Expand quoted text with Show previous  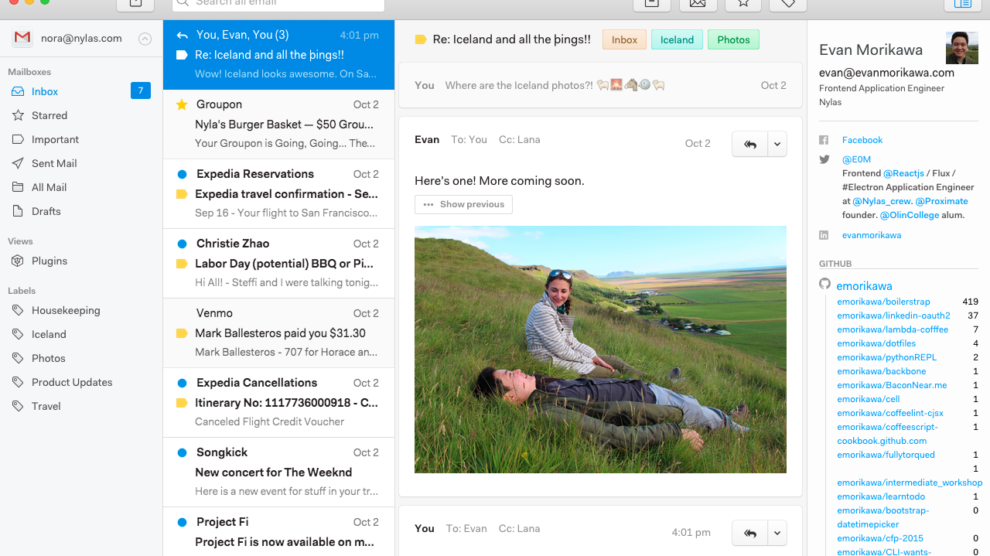pyautogui.click(x=463, y=204)
